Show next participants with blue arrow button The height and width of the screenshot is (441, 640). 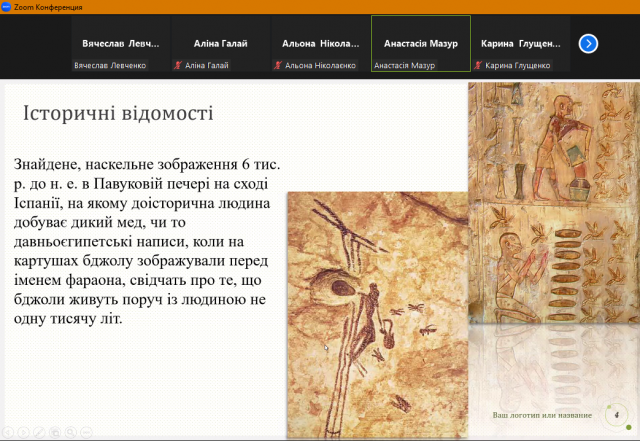(x=588, y=44)
